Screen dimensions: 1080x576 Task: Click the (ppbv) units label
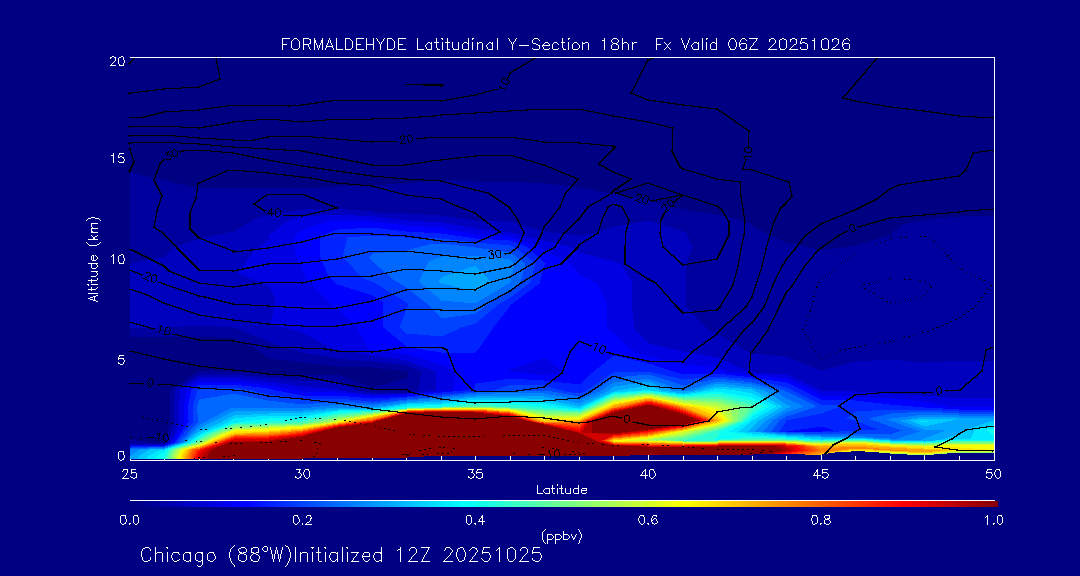pyautogui.click(x=561, y=536)
